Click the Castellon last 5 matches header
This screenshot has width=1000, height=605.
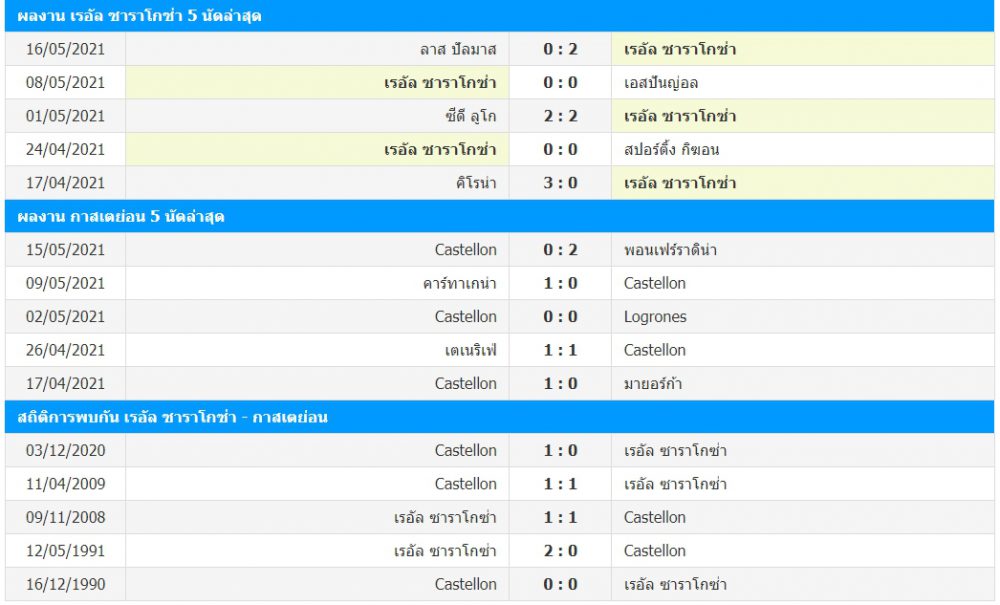tap(120, 217)
